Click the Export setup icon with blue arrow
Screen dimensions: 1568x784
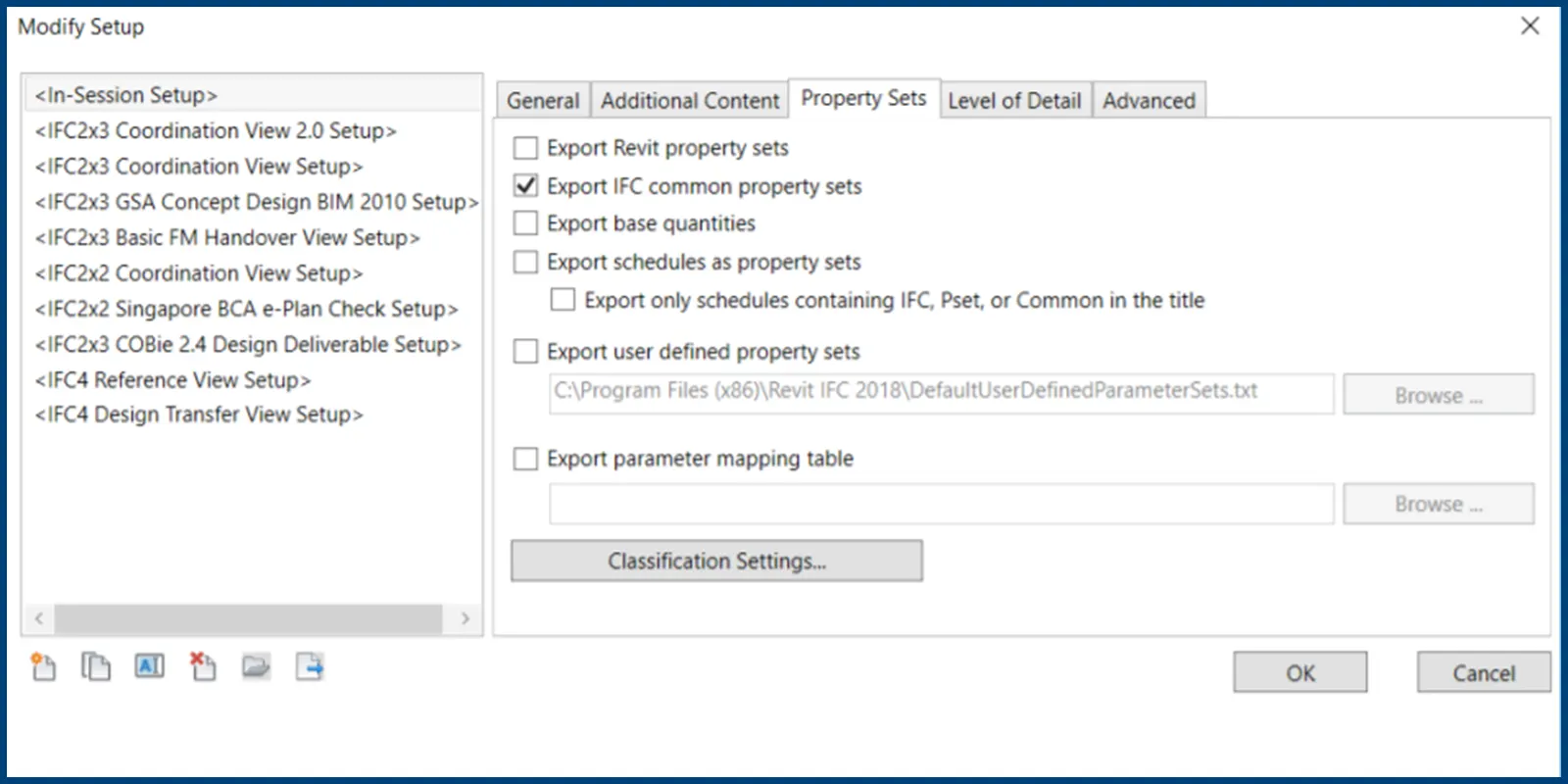coord(310,667)
